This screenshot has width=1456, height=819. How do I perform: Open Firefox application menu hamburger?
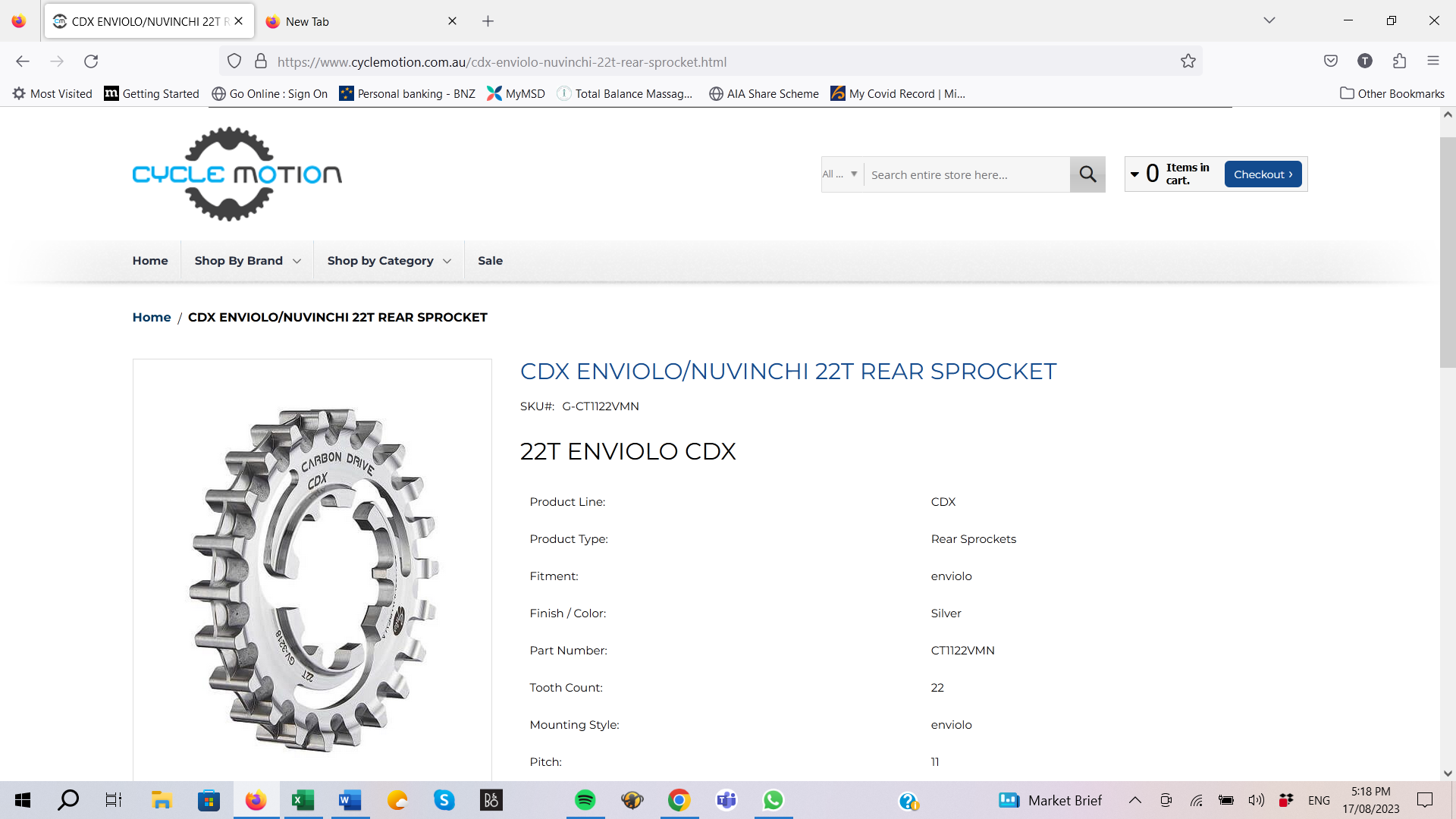click(1432, 61)
